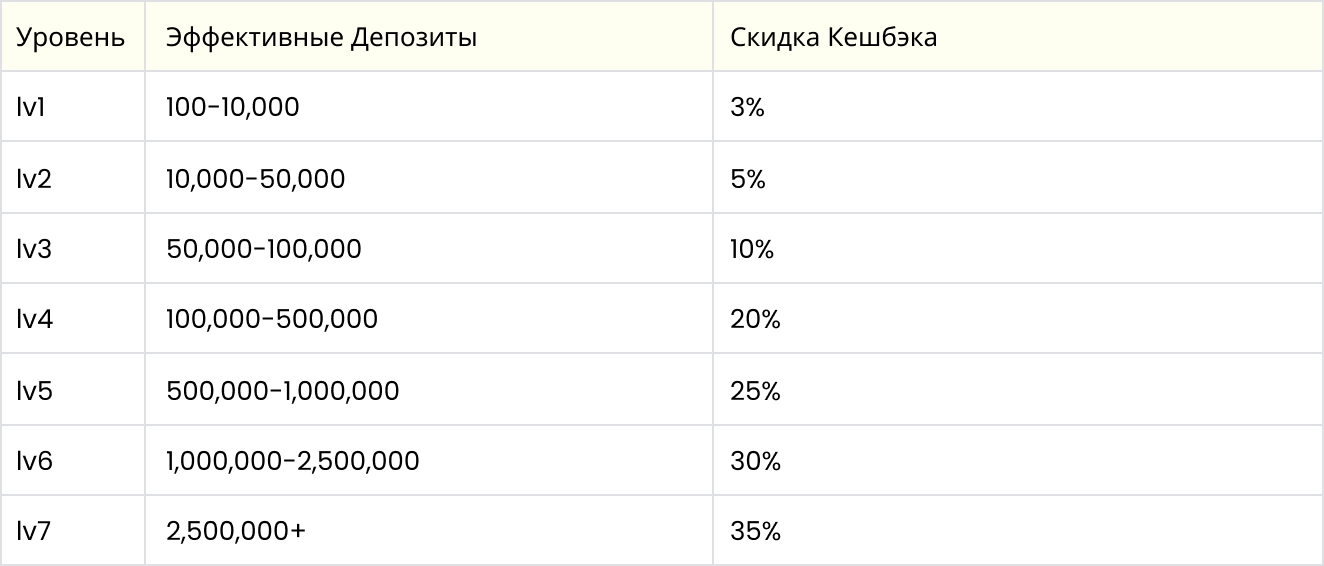1324x566 pixels.
Task: Select the lv5 level cell
Action: tap(73, 390)
